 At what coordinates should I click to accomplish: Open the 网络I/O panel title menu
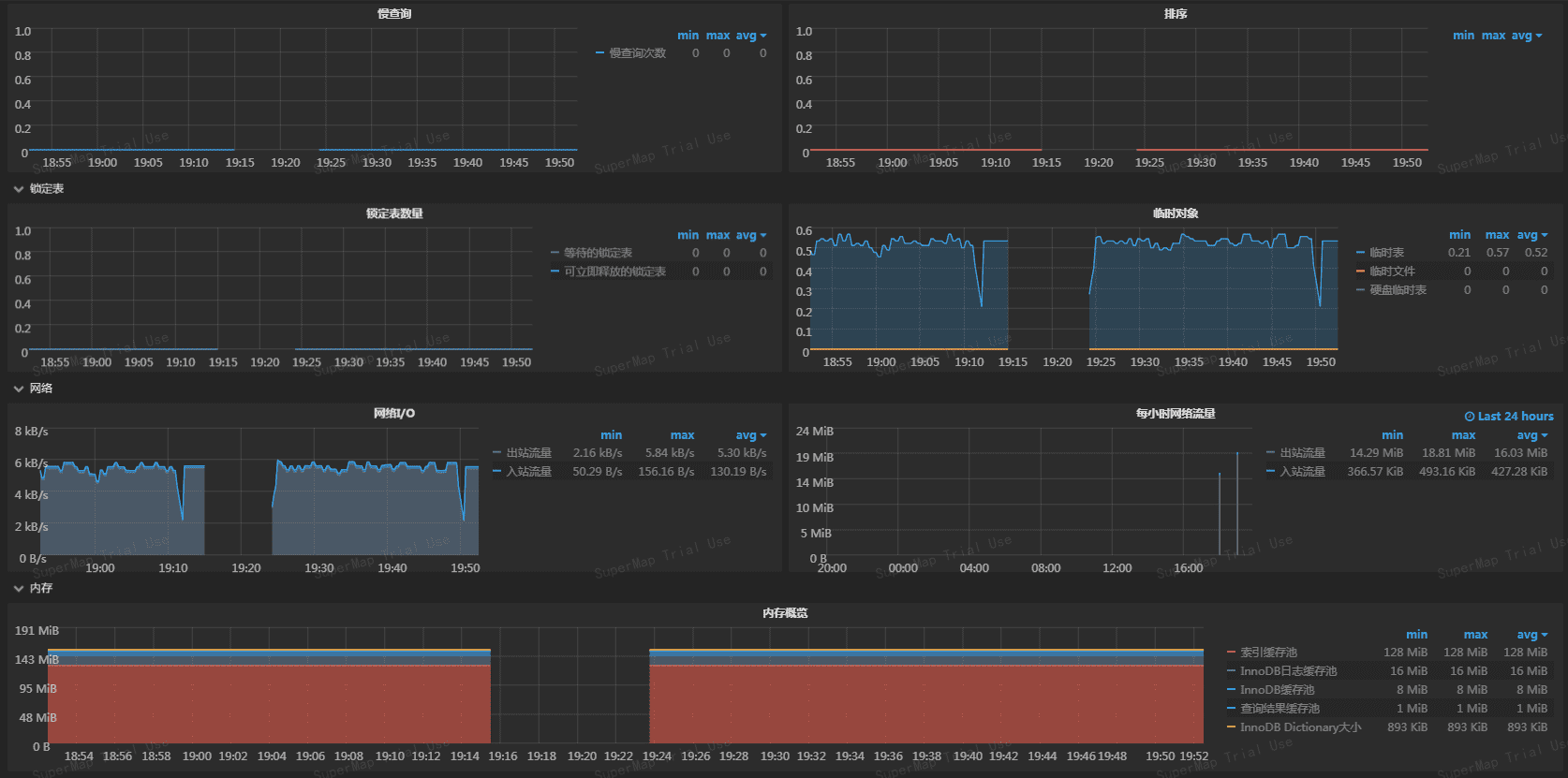click(394, 413)
